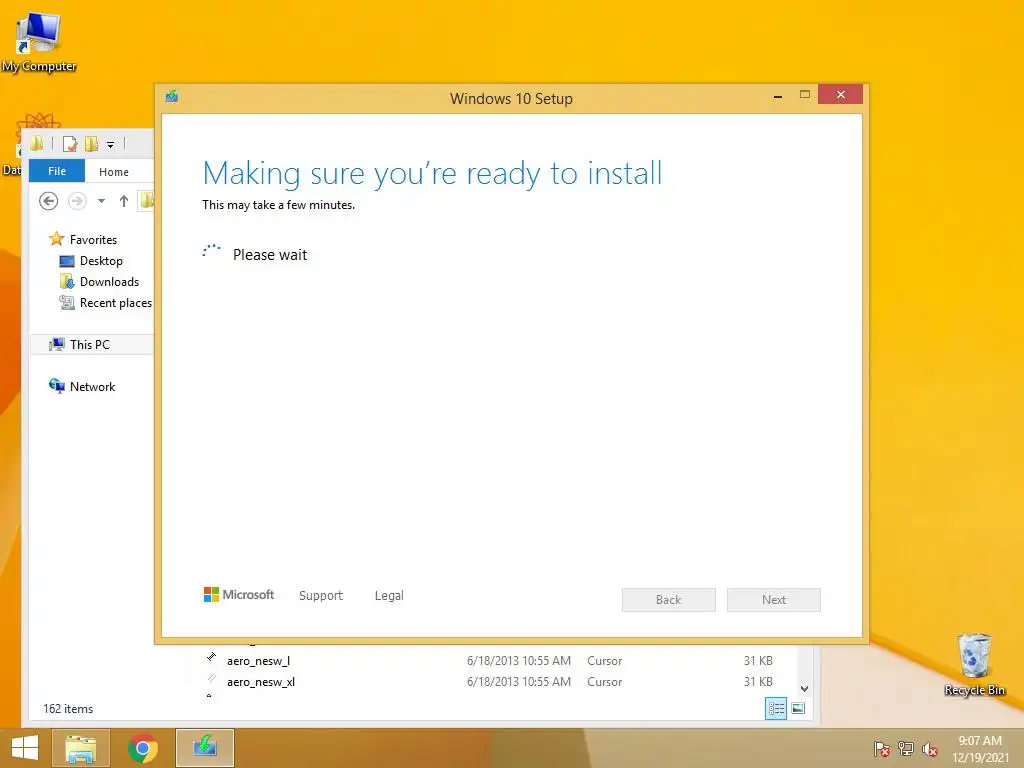The width and height of the screenshot is (1024, 768).
Task: Click the aero_nesw_l file icon
Action: coord(212,658)
